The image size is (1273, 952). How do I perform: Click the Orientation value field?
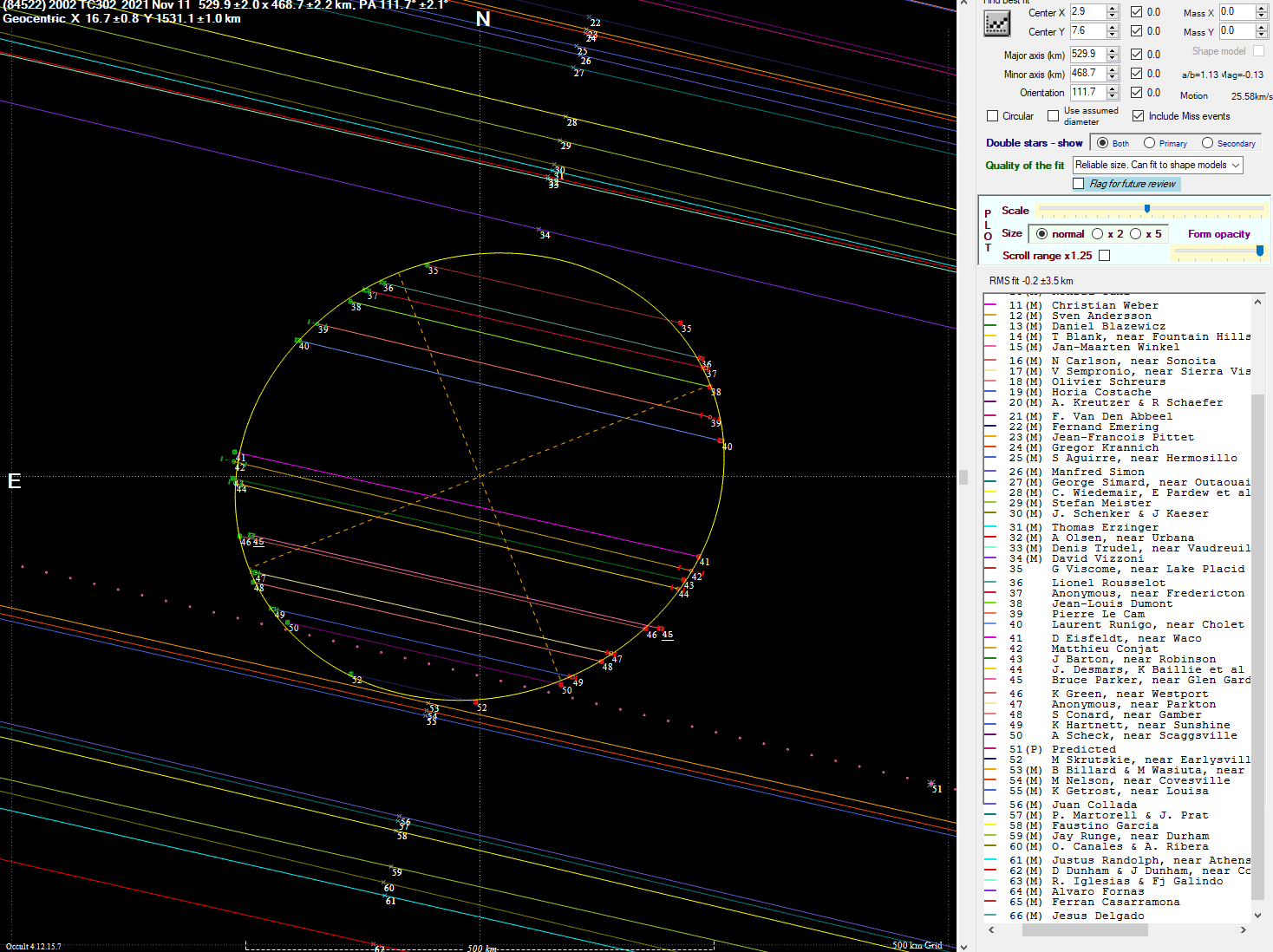(1088, 93)
